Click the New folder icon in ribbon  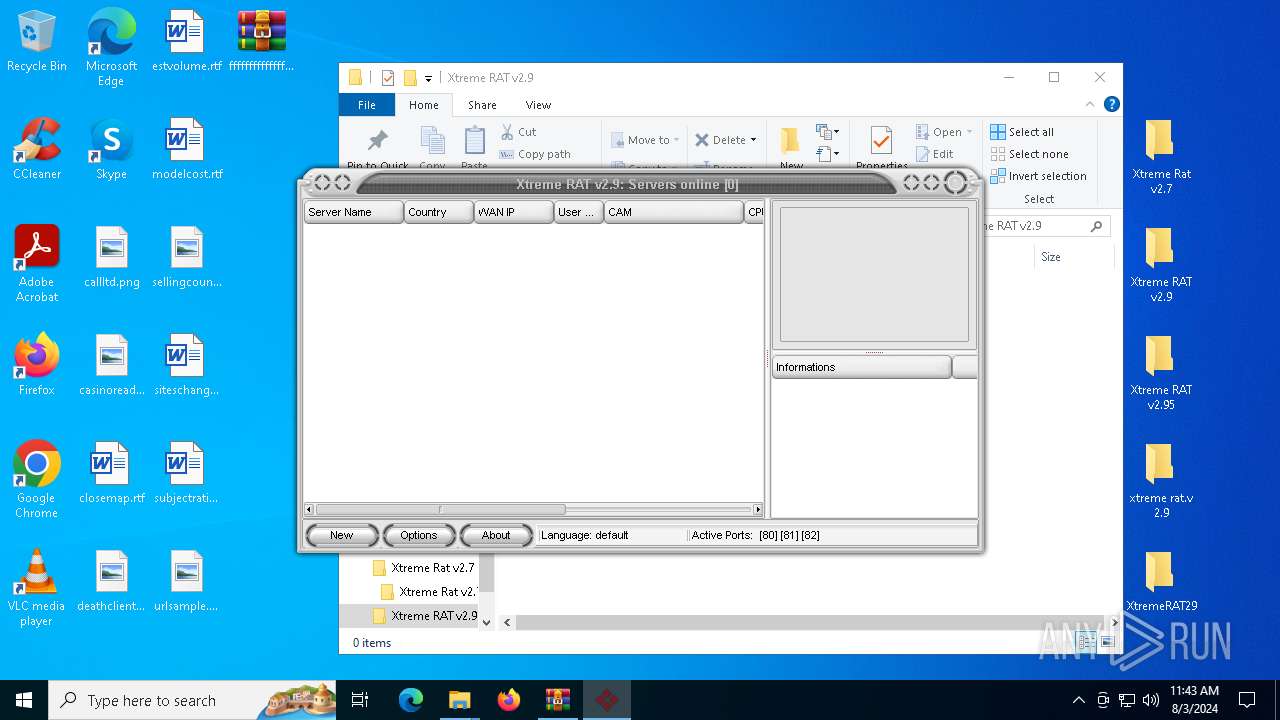pyautogui.click(x=791, y=142)
